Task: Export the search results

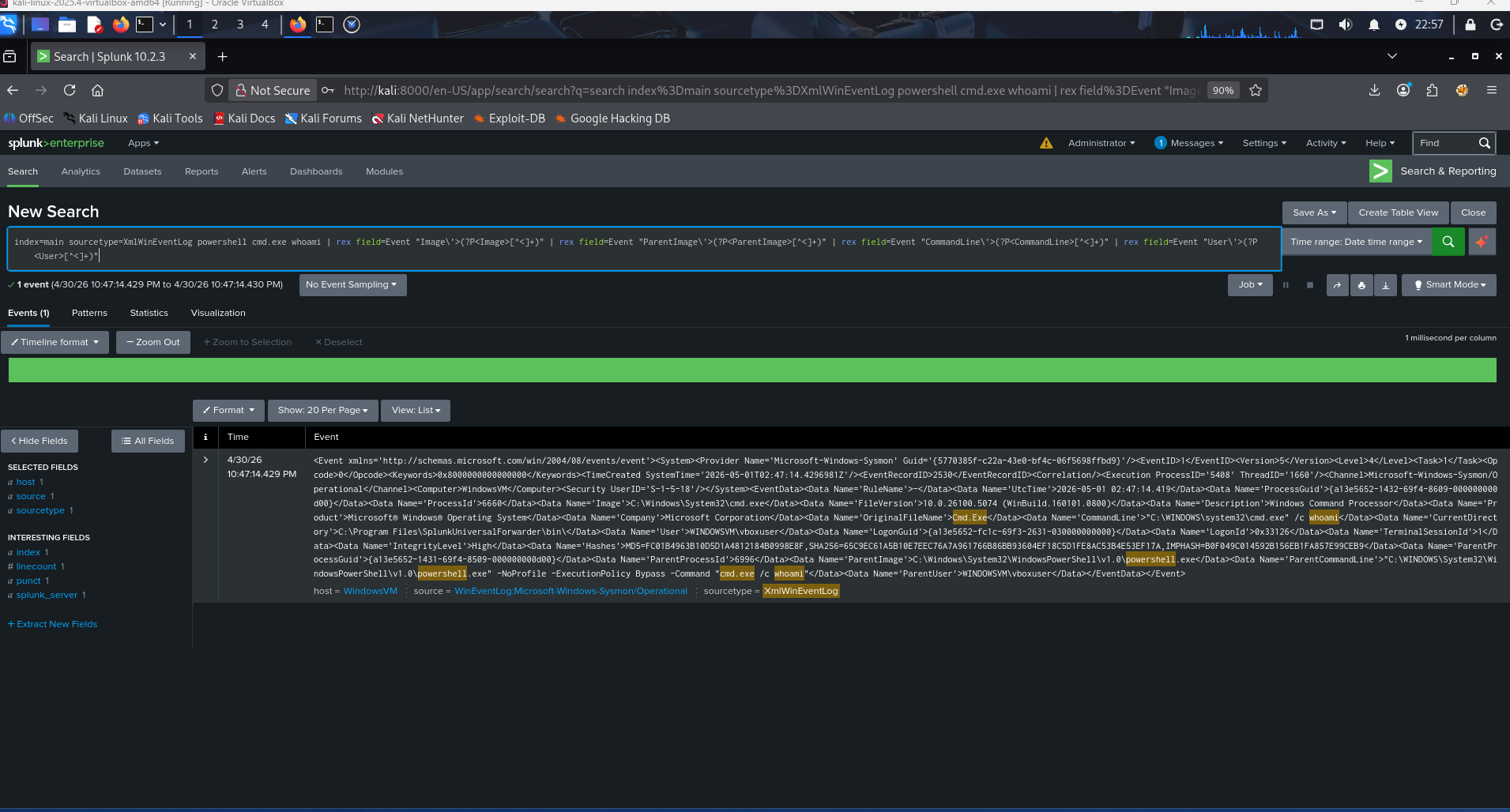Action: [x=1385, y=285]
